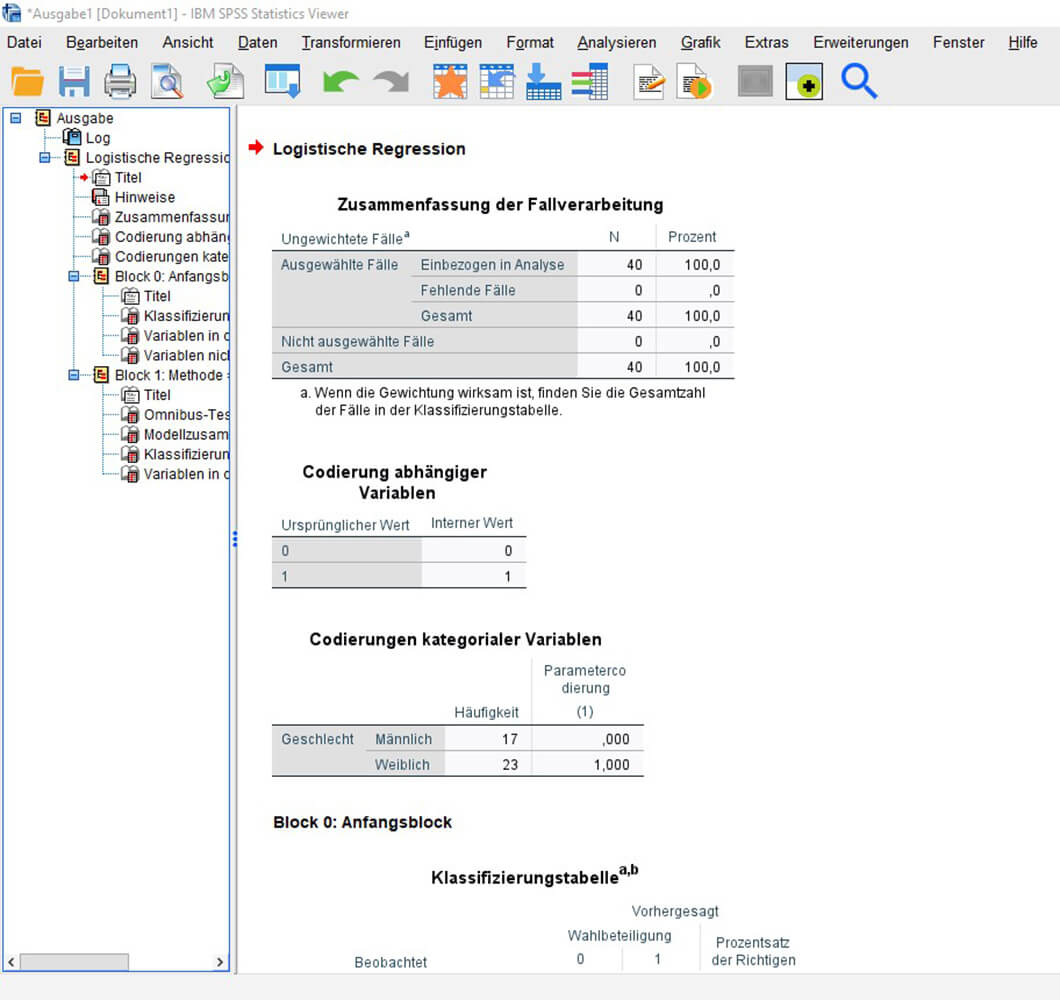This screenshot has height=1000, width=1060.
Task: Start a search with the magnifying glass icon
Action: (x=858, y=81)
